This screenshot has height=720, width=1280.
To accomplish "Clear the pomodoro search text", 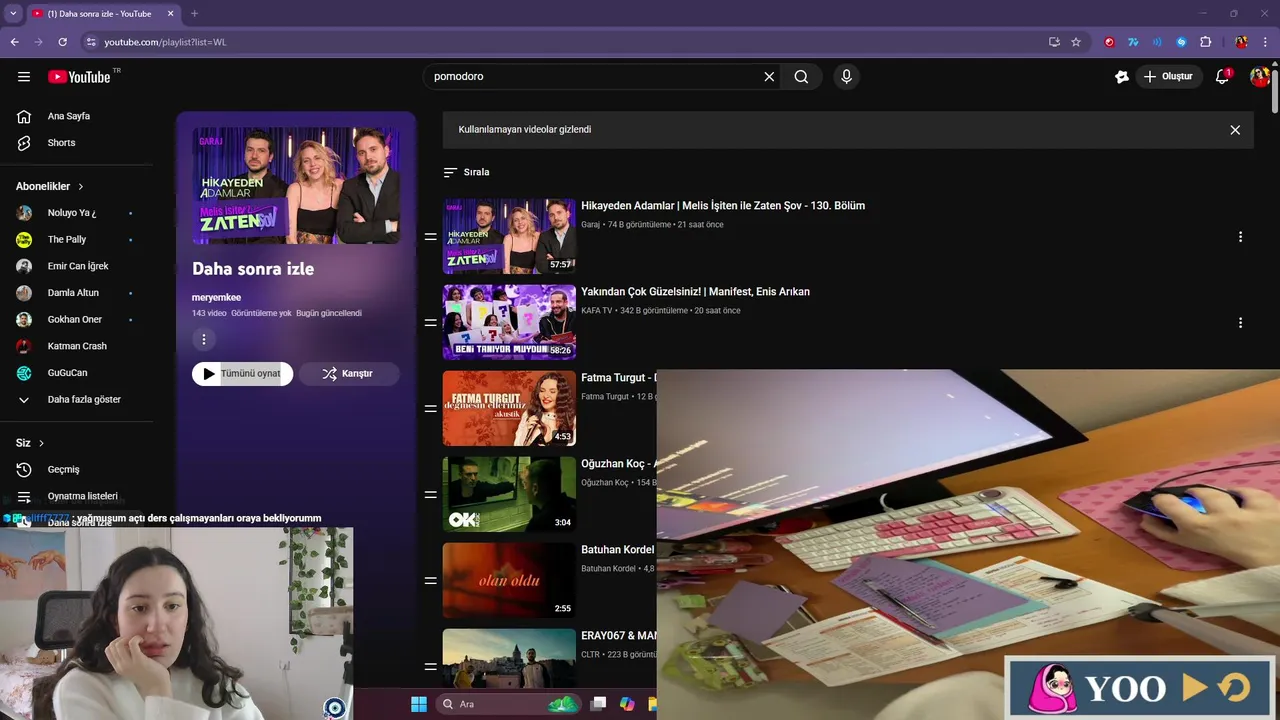I will [769, 77].
